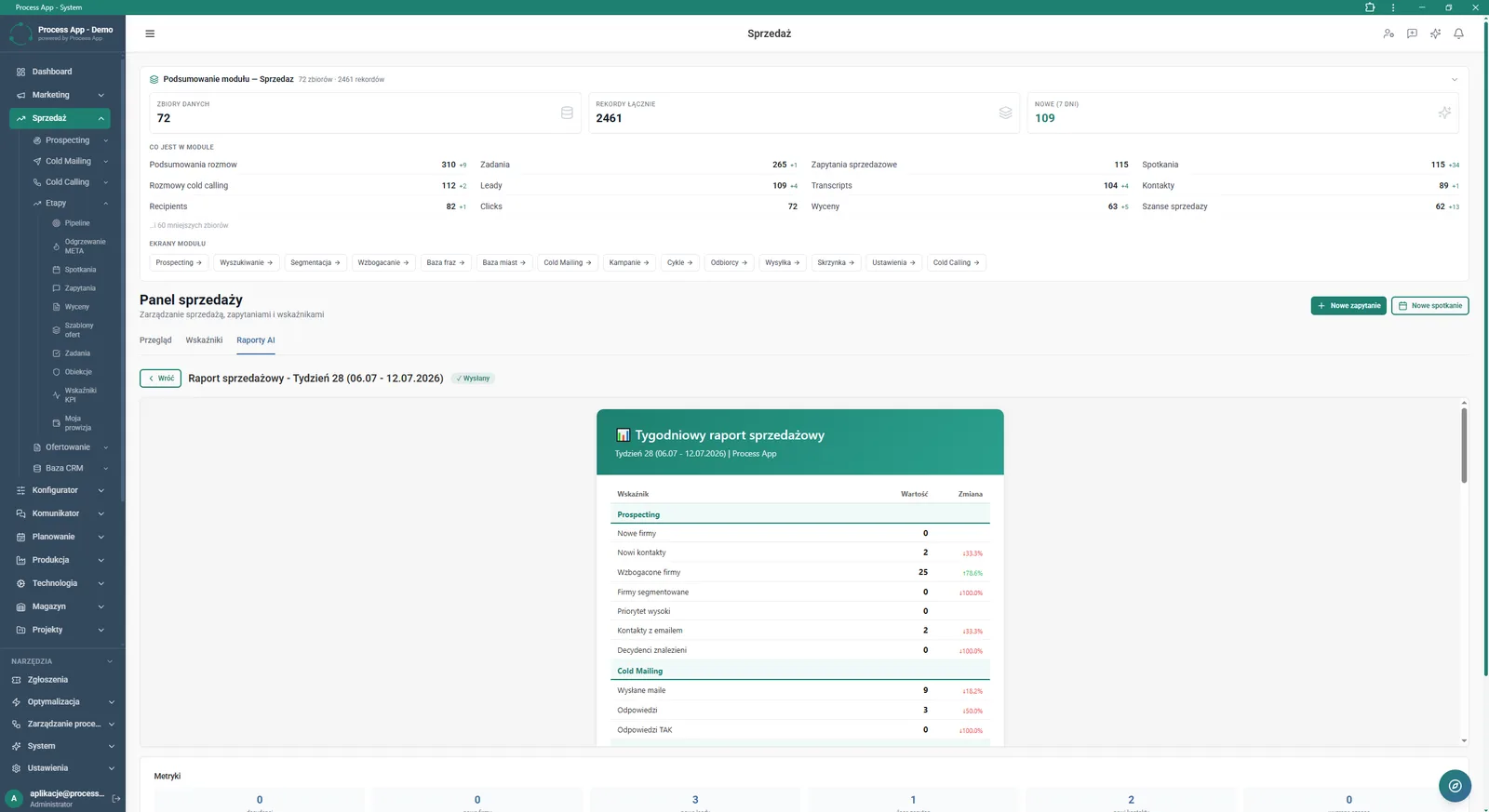Click the Ustawienia gear icon in sidebar
The height and width of the screenshot is (812, 1489).
pyautogui.click(x=16, y=768)
